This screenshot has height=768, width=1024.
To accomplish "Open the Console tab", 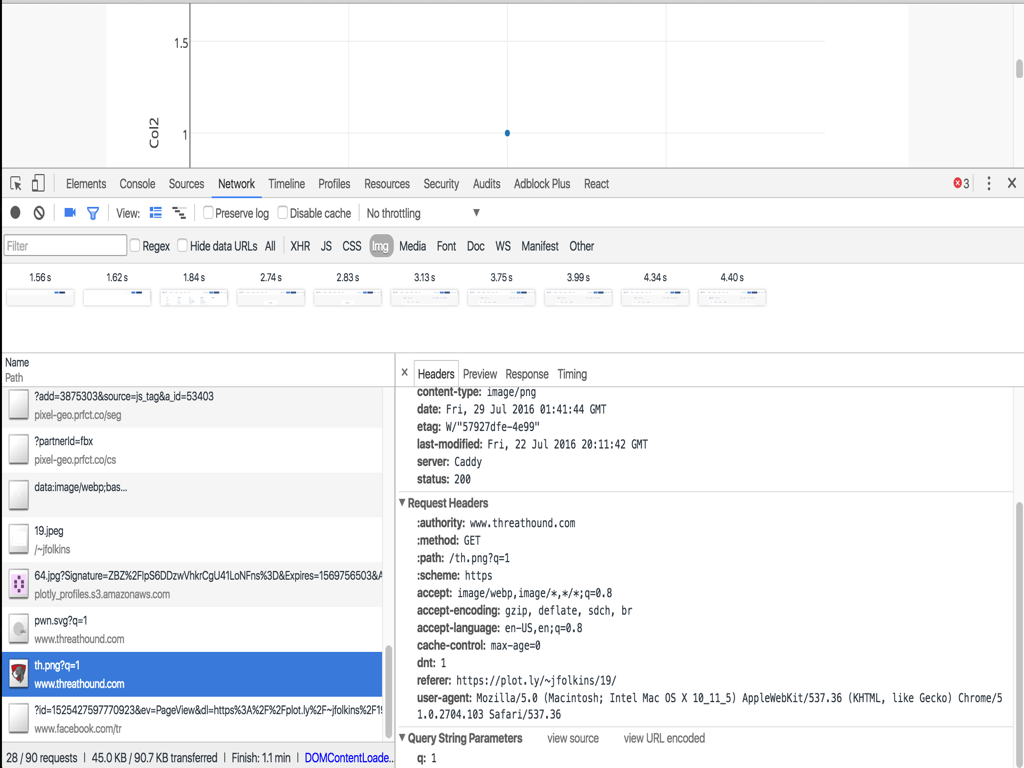I will (x=137, y=184).
